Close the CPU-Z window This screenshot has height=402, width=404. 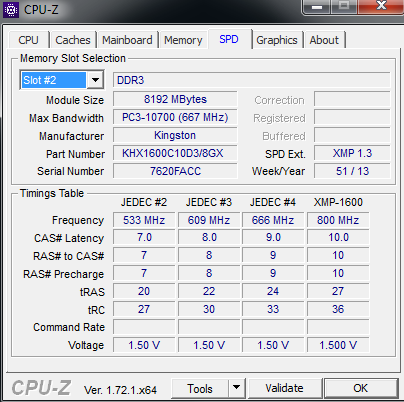pos(381,7)
